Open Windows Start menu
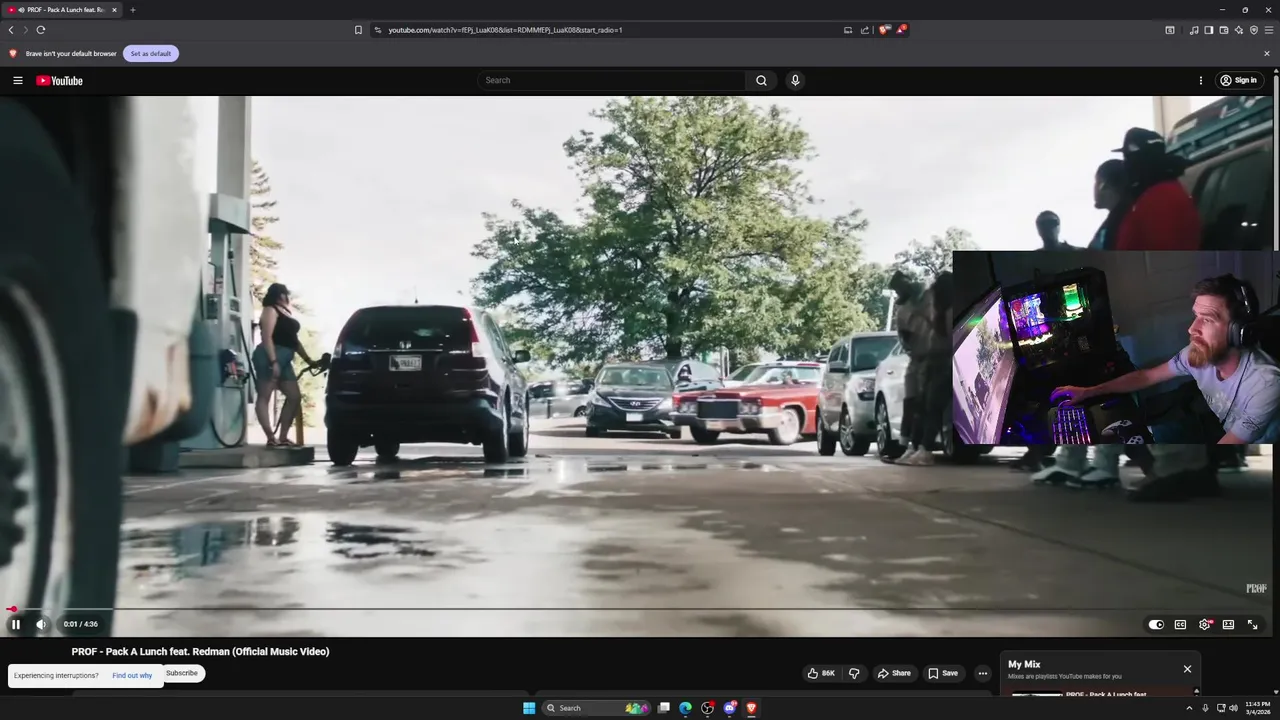Image resolution: width=1280 pixels, height=720 pixels. point(529,708)
